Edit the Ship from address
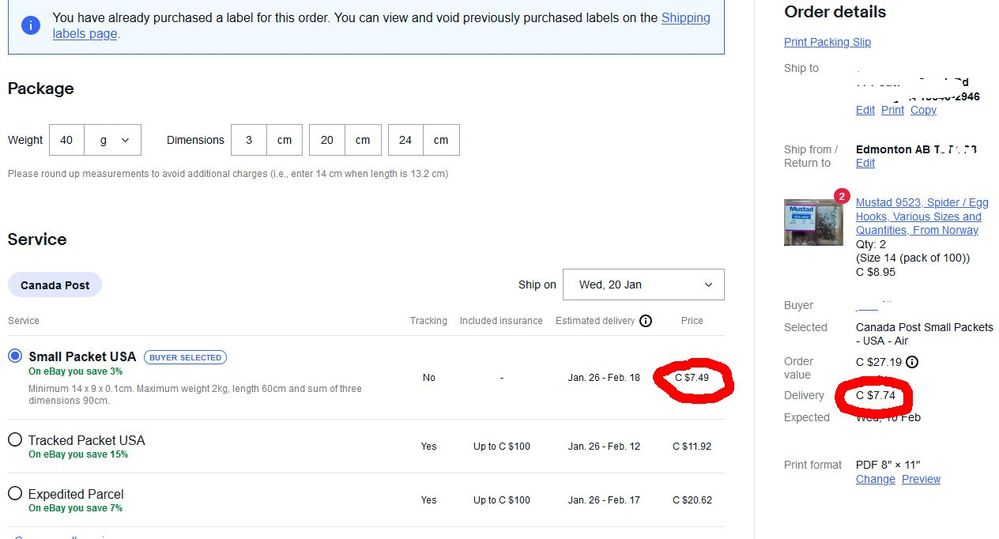This screenshot has width=999, height=539. 865,163
